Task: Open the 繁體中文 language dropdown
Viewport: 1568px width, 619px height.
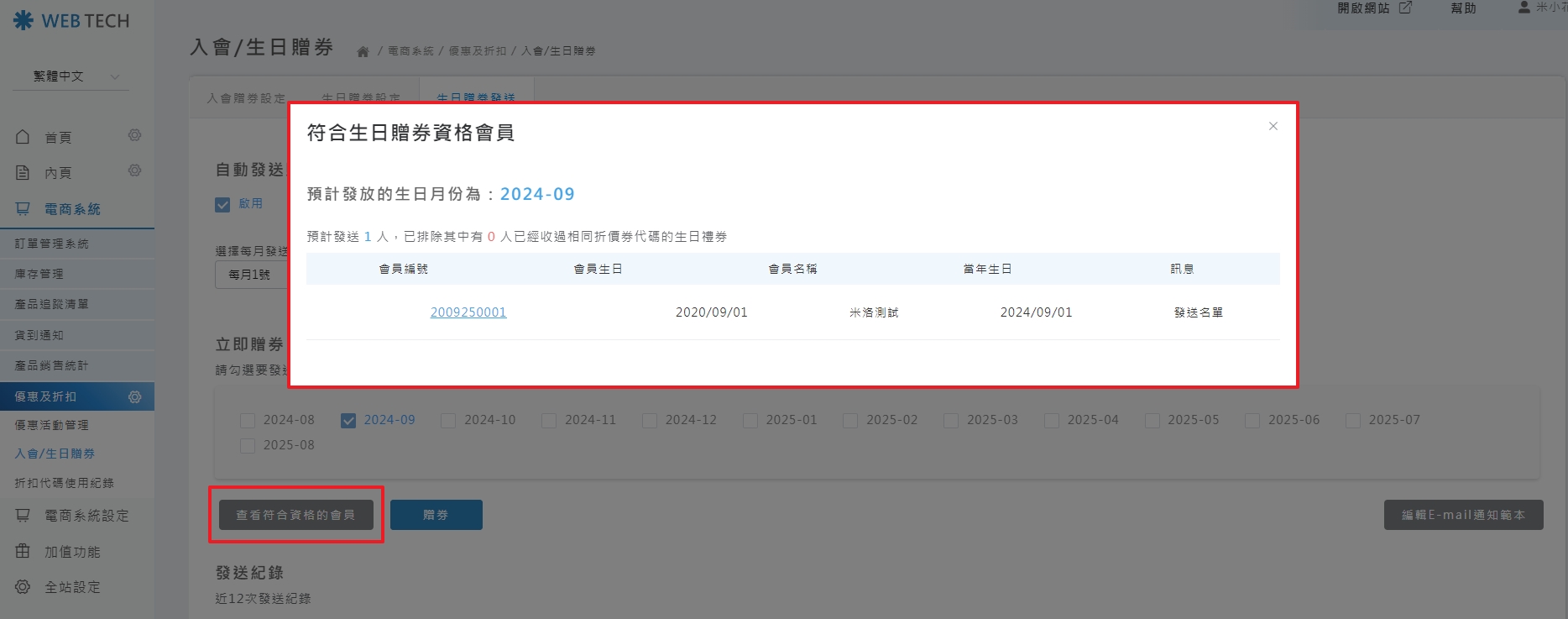Action: [71, 76]
